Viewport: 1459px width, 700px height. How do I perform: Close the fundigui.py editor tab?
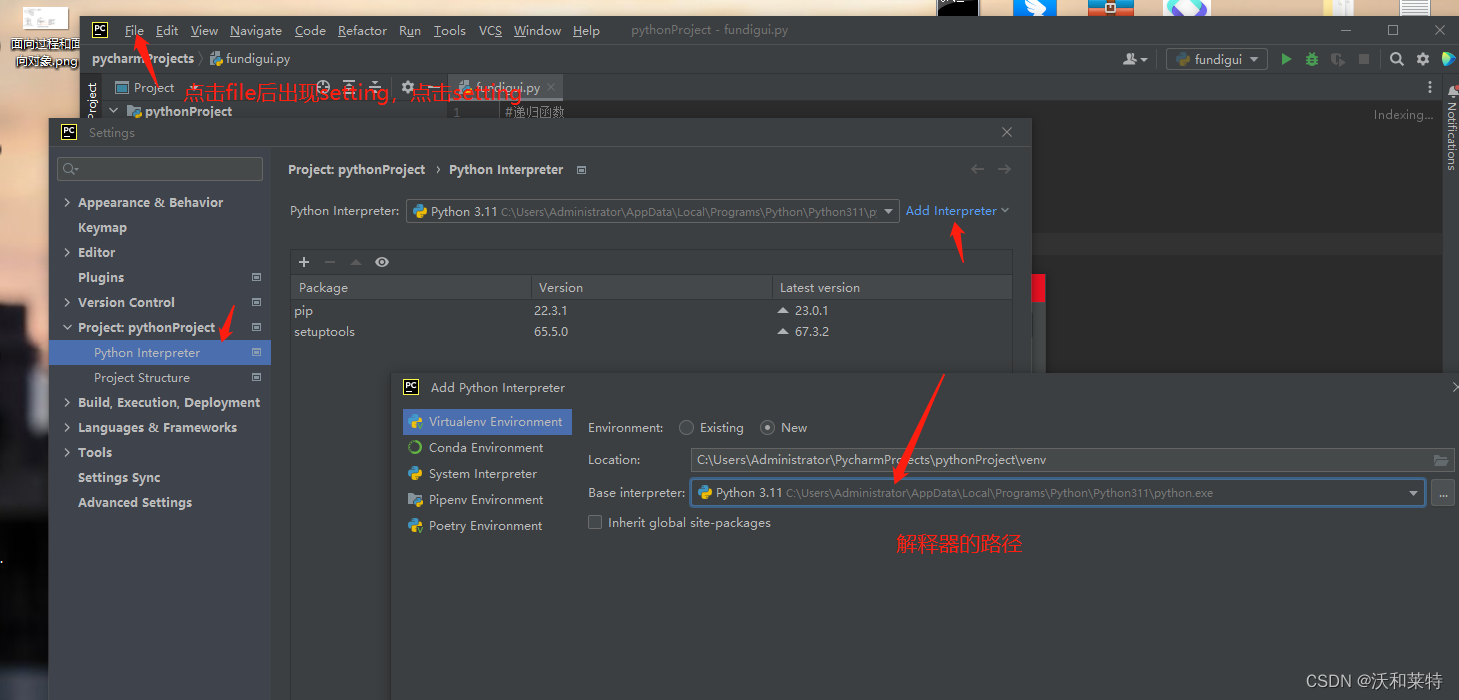[x=551, y=87]
